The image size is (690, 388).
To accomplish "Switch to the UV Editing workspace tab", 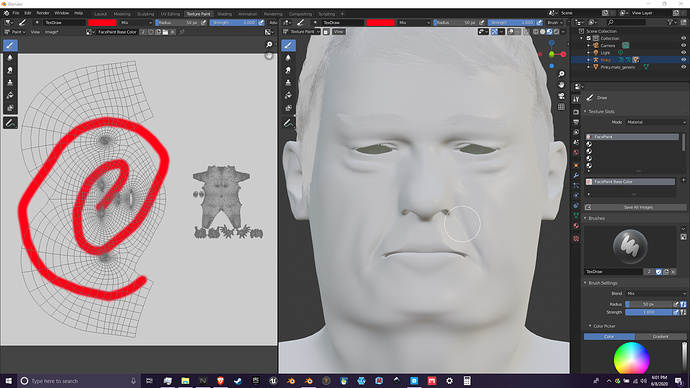I will point(170,14).
